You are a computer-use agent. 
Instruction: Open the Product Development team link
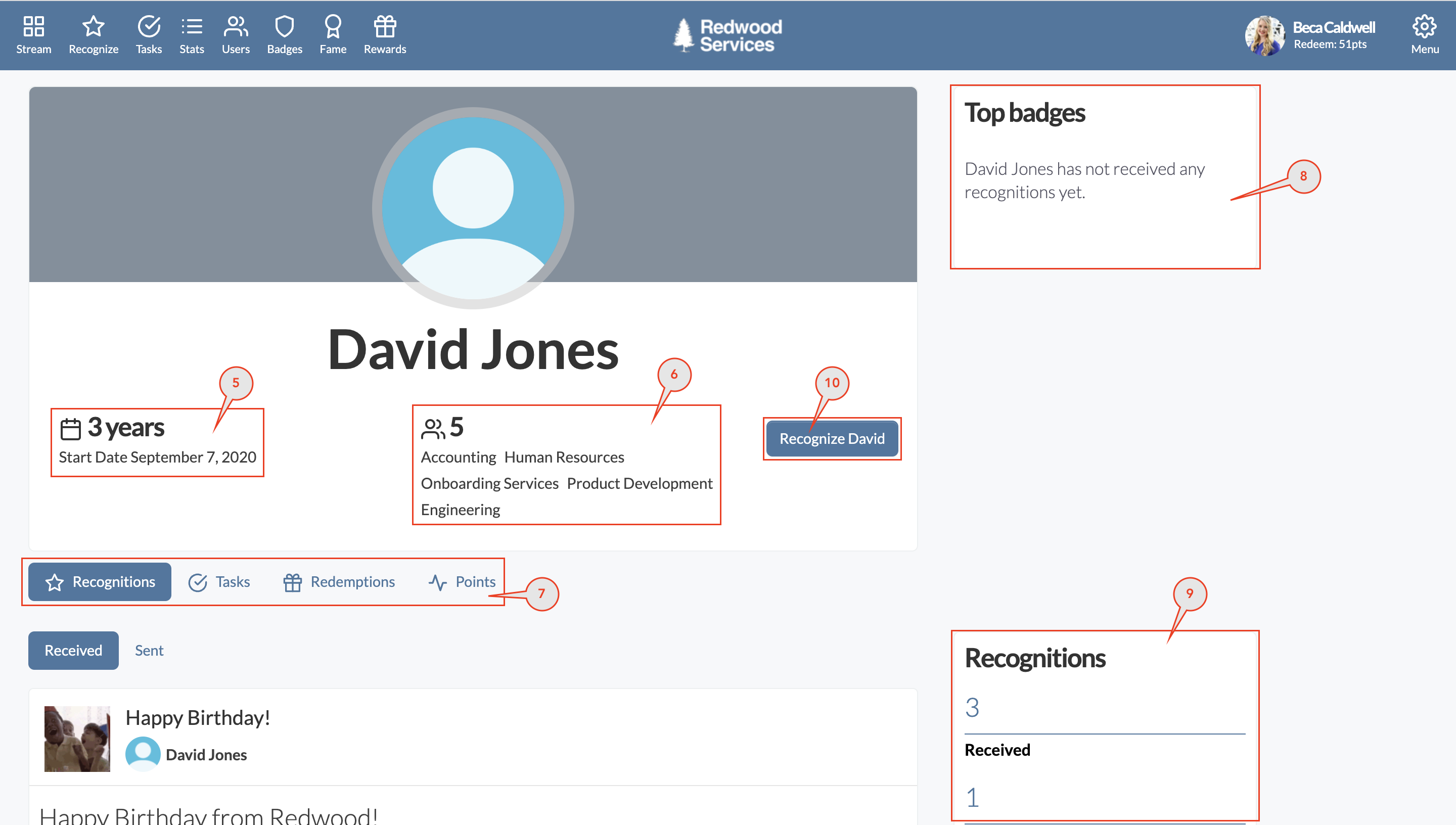click(640, 483)
